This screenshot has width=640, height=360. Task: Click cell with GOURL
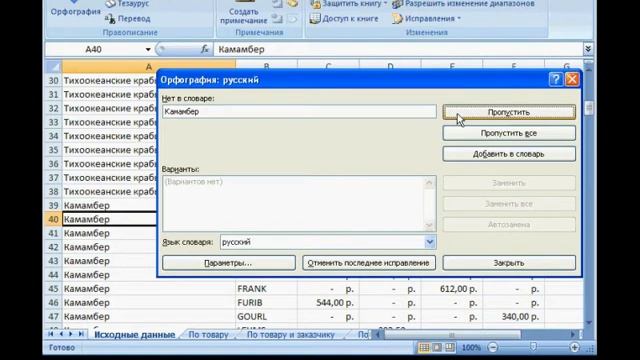[266, 316]
